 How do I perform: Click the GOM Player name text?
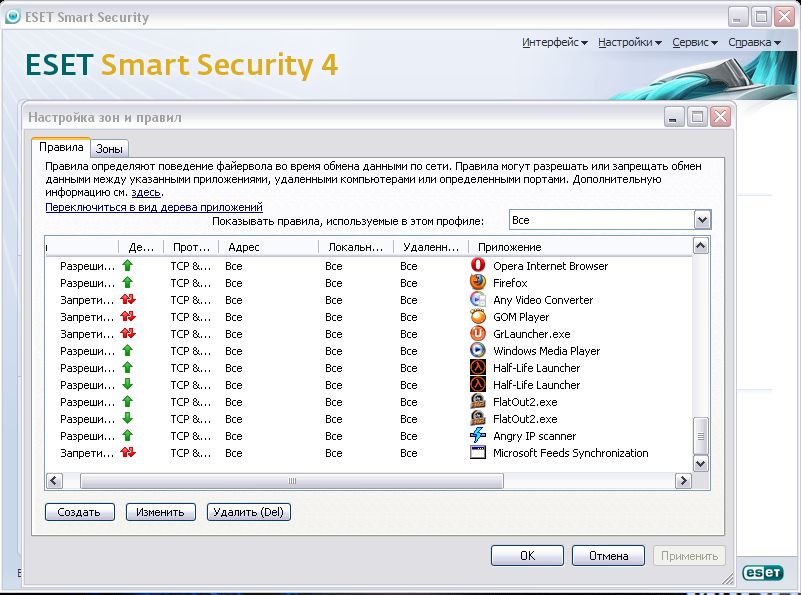point(521,317)
